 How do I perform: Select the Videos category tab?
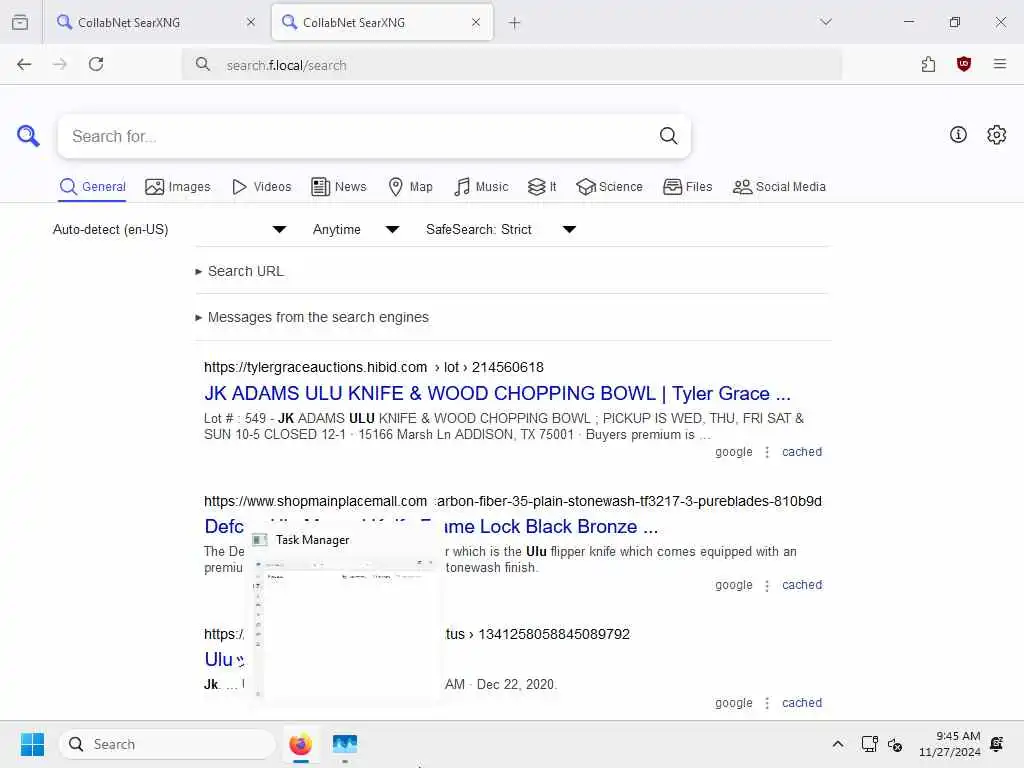[261, 187]
